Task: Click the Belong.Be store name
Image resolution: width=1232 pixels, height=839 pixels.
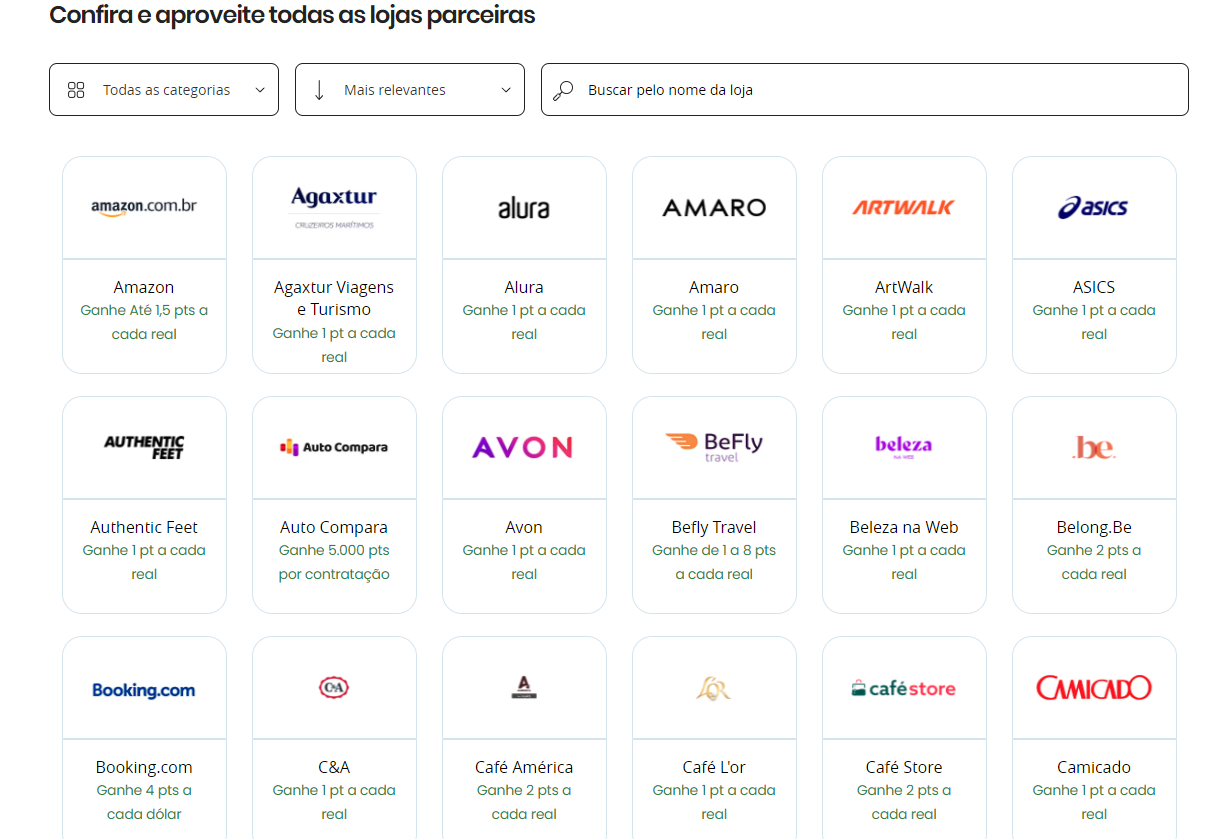Action: pyautogui.click(x=1094, y=527)
